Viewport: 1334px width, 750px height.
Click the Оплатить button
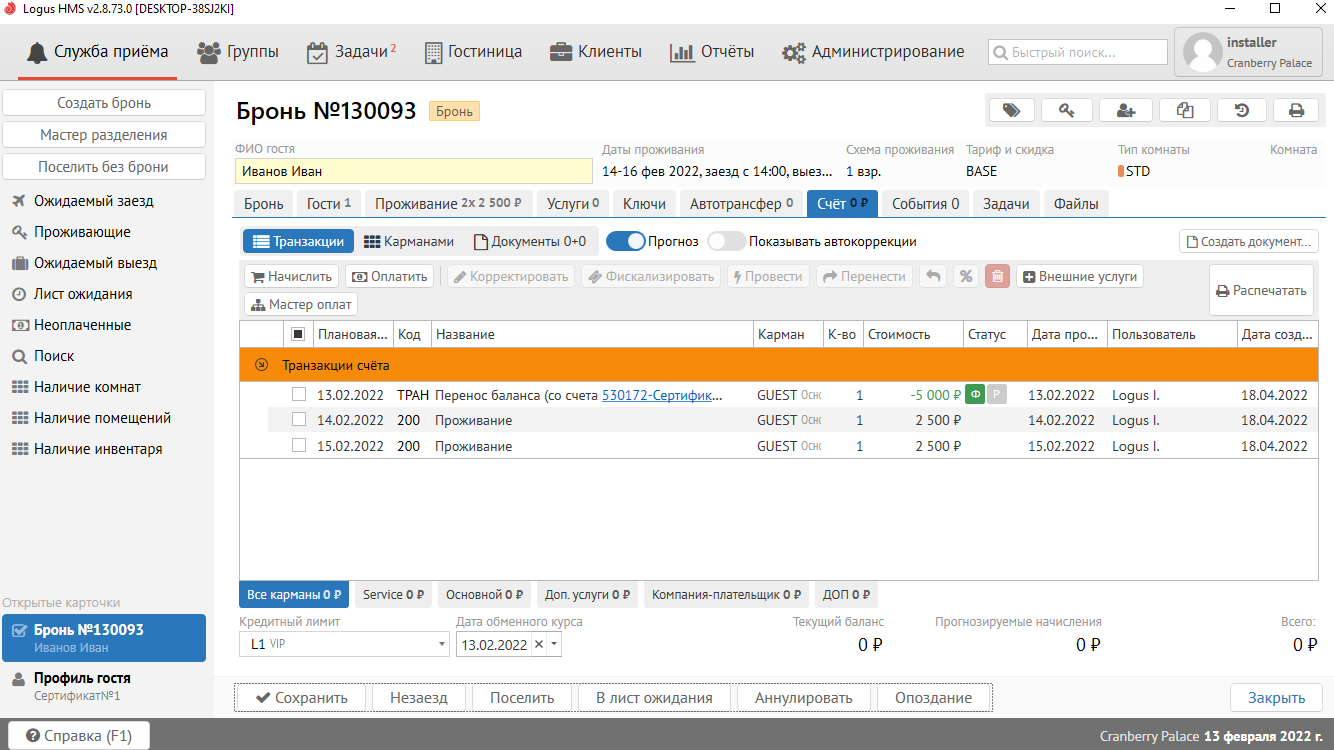click(390, 277)
